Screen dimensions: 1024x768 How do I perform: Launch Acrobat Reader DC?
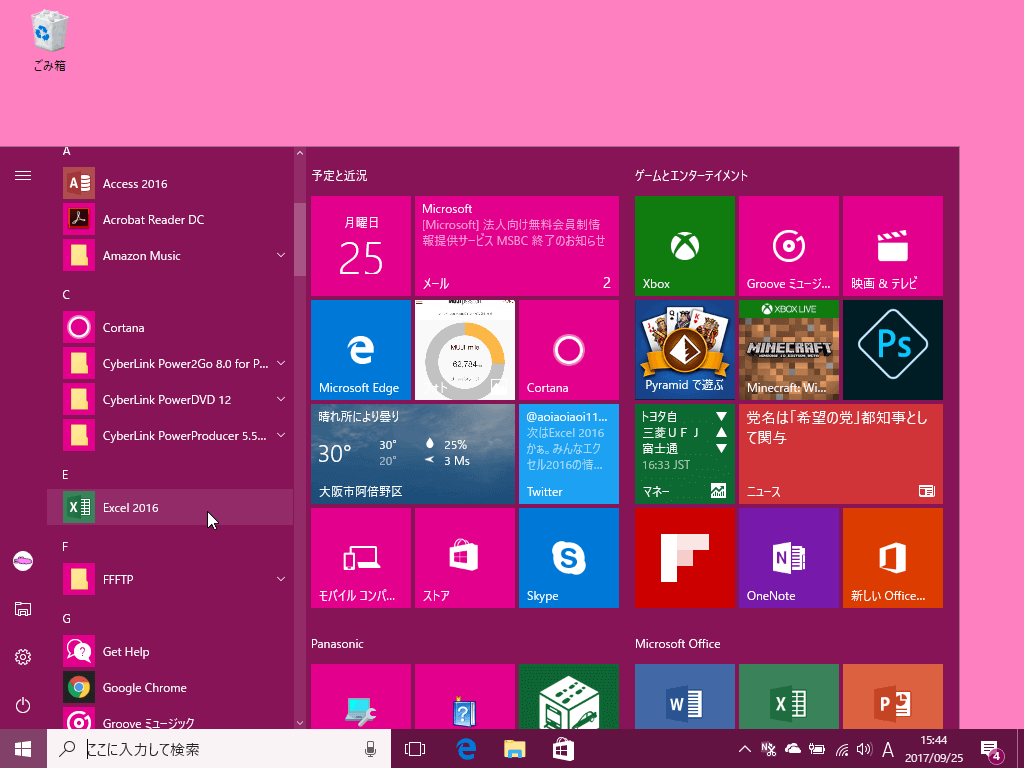(x=170, y=219)
